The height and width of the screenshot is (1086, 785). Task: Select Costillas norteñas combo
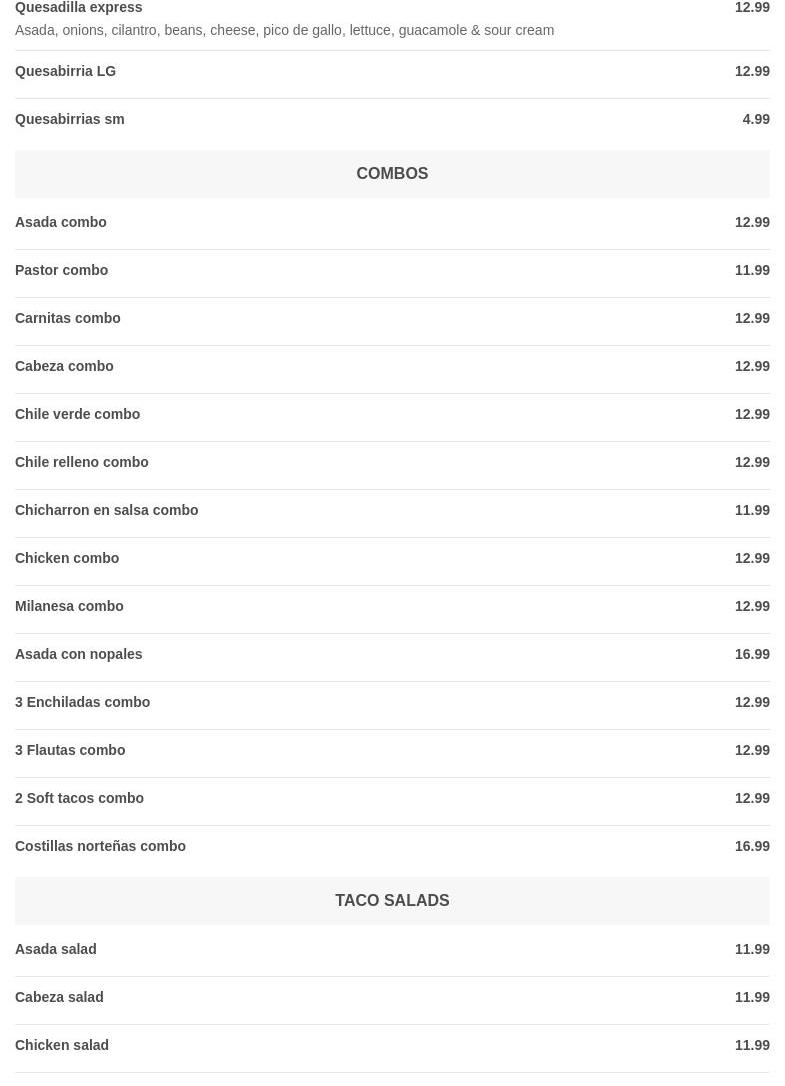coord(101,846)
